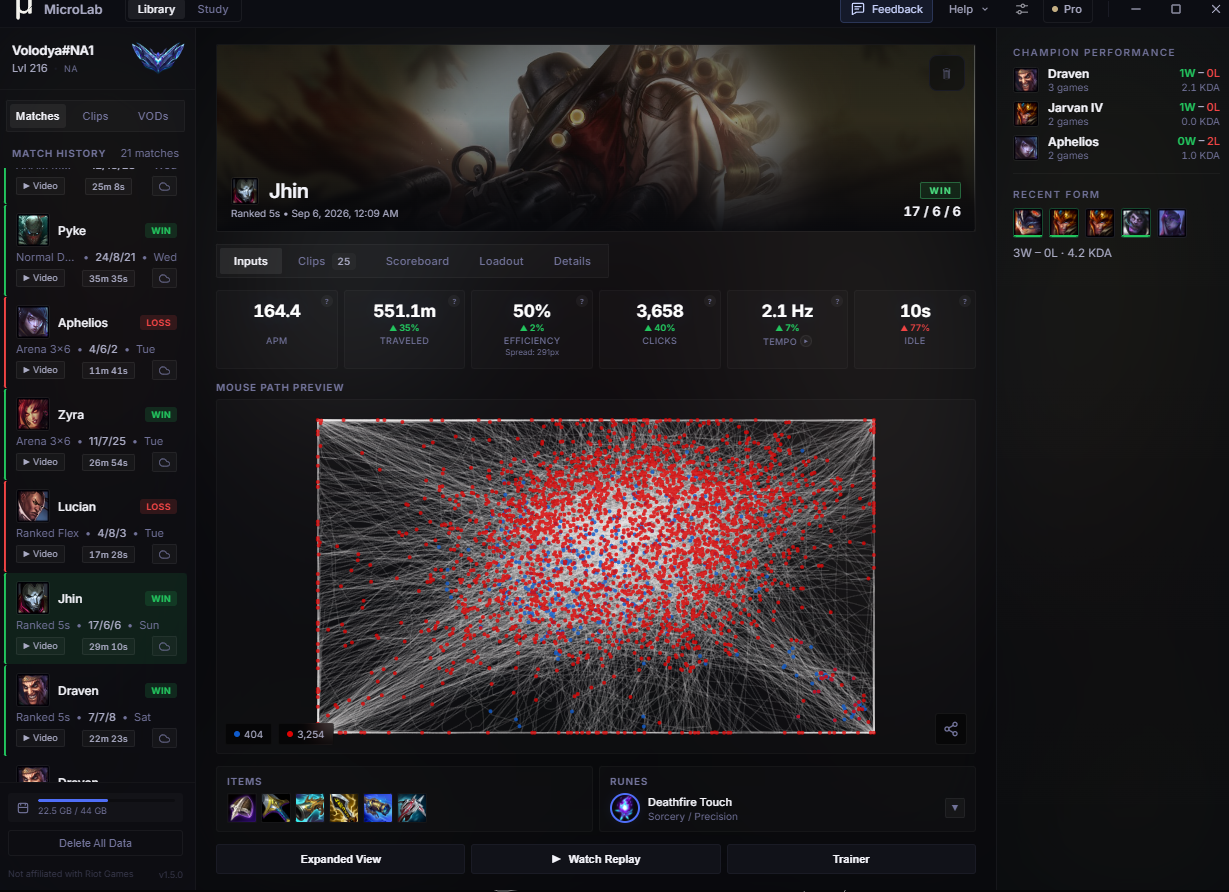Click Expanded View button

tap(341, 859)
